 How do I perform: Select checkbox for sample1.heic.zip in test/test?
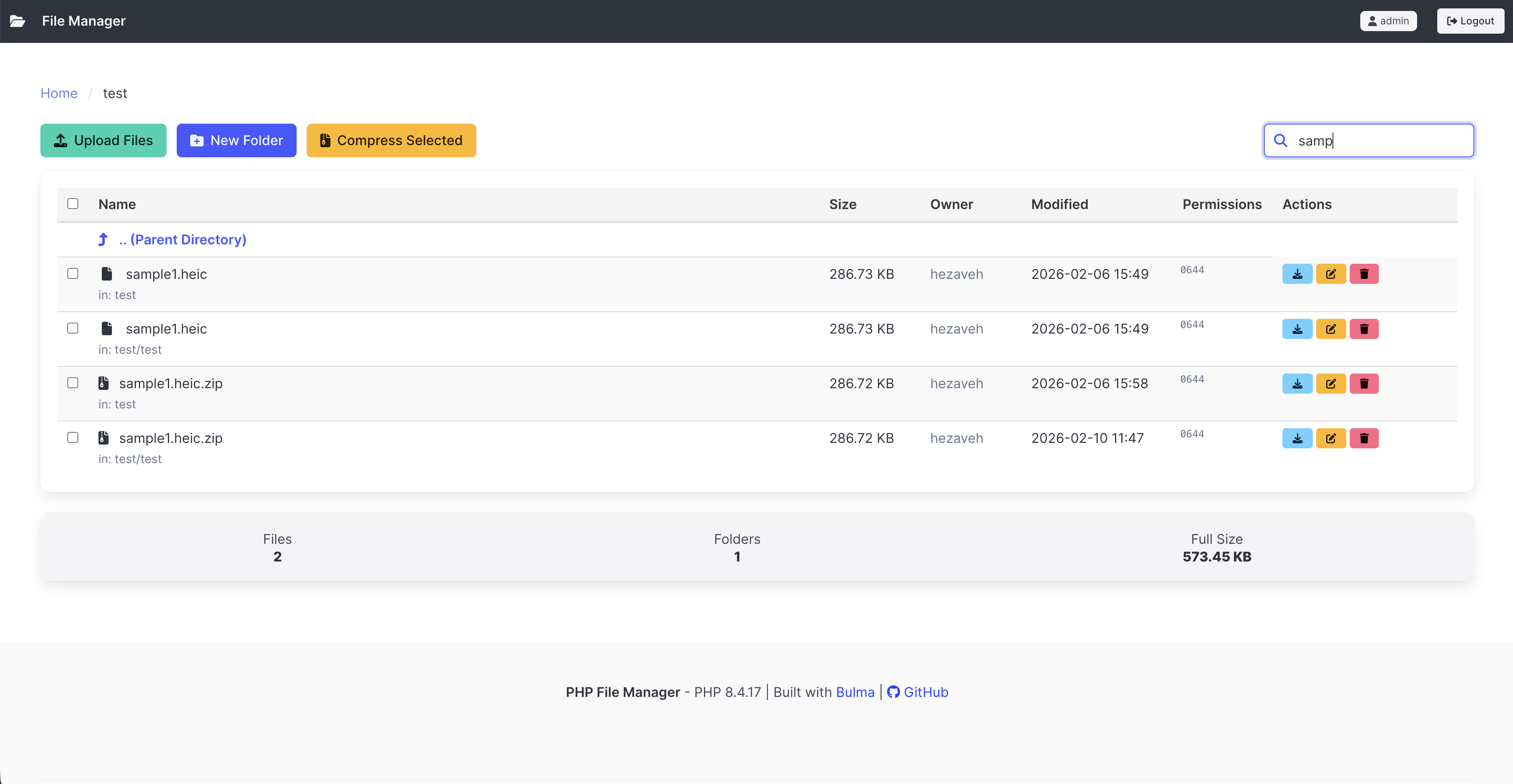(73, 437)
